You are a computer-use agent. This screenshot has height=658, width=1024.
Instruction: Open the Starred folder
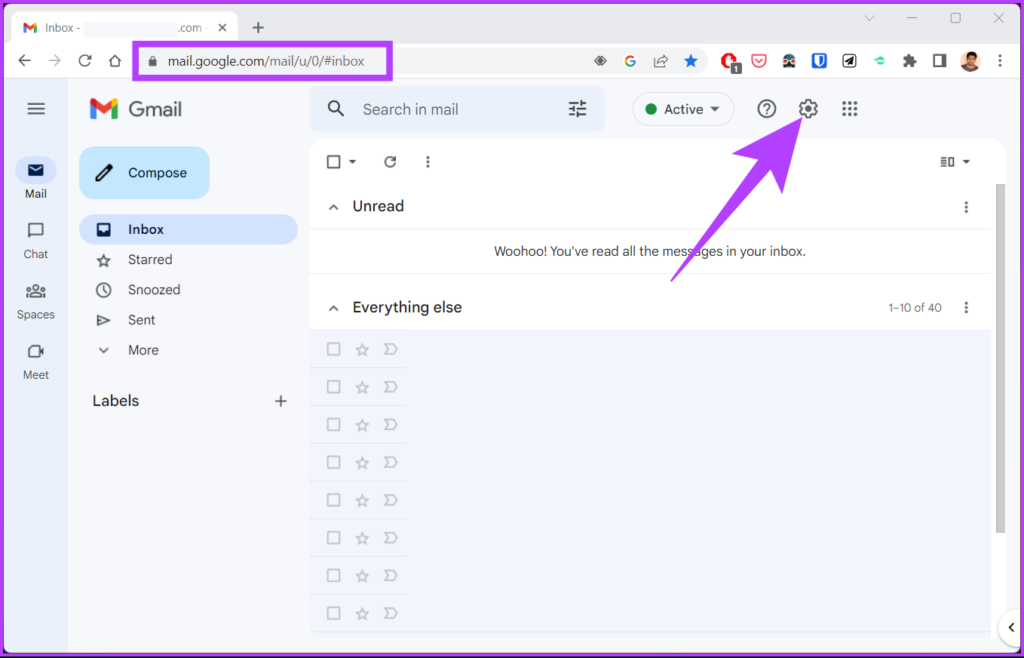[x=188, y=260]
